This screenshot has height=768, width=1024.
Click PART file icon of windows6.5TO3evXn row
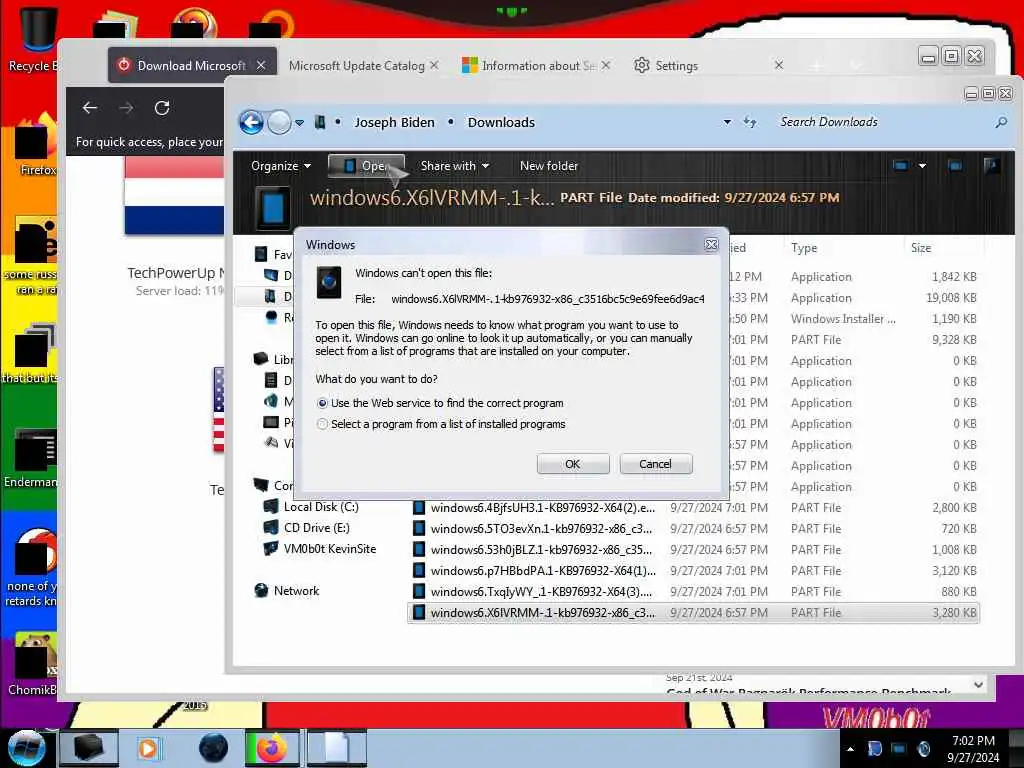(419, 528)
